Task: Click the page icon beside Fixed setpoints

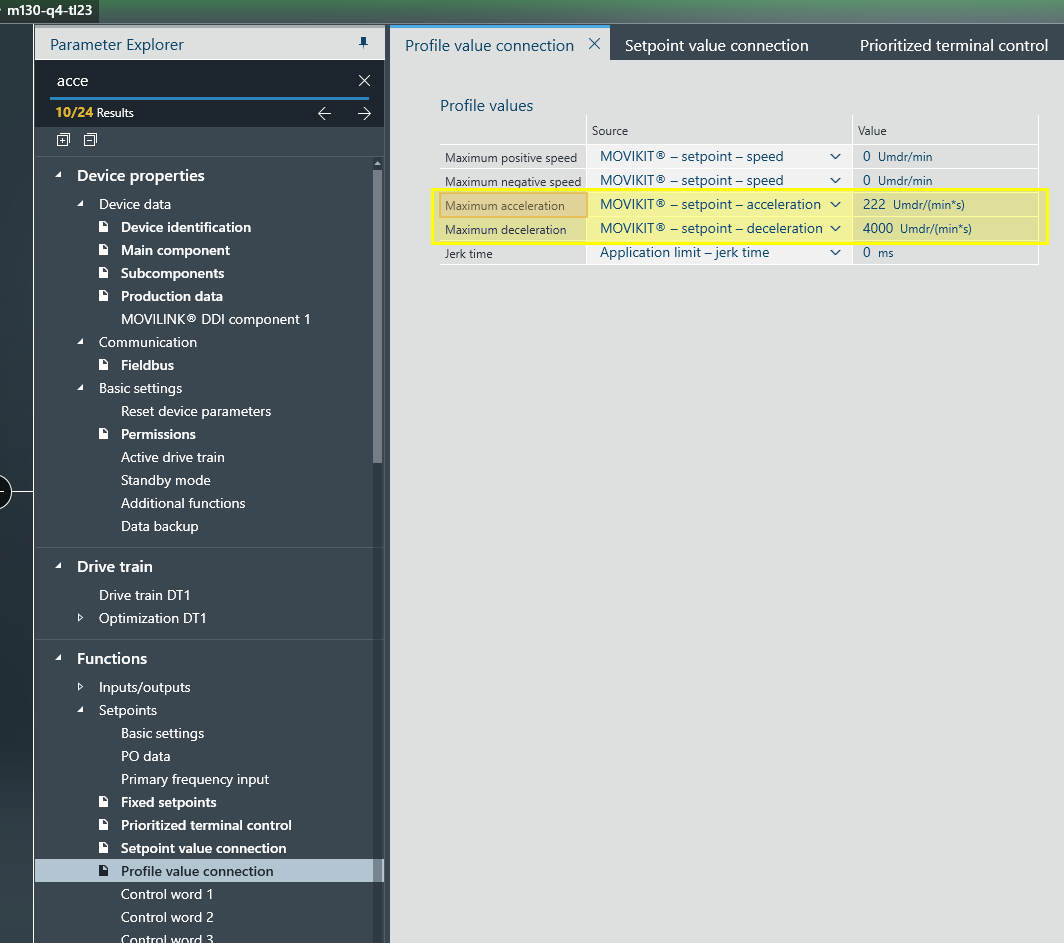Action: [104, 802]
